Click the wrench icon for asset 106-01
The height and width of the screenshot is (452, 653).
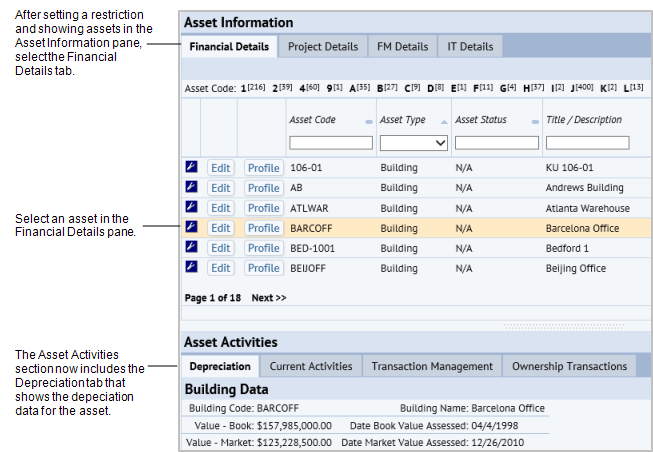(191, 168)
